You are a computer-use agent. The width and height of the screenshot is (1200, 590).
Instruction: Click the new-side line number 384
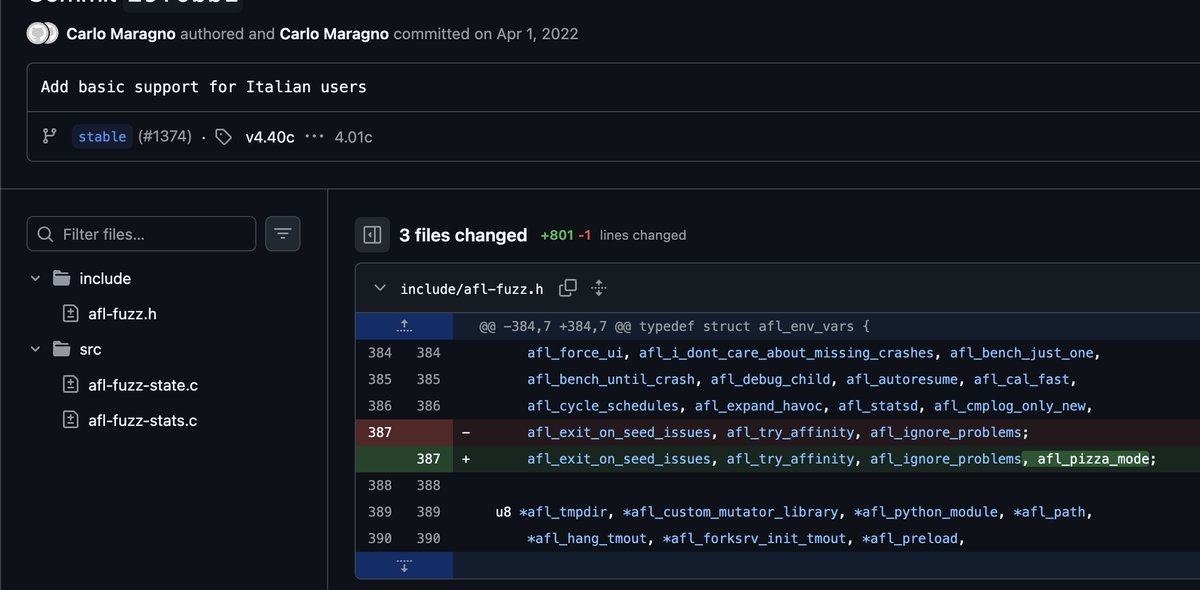428,353
